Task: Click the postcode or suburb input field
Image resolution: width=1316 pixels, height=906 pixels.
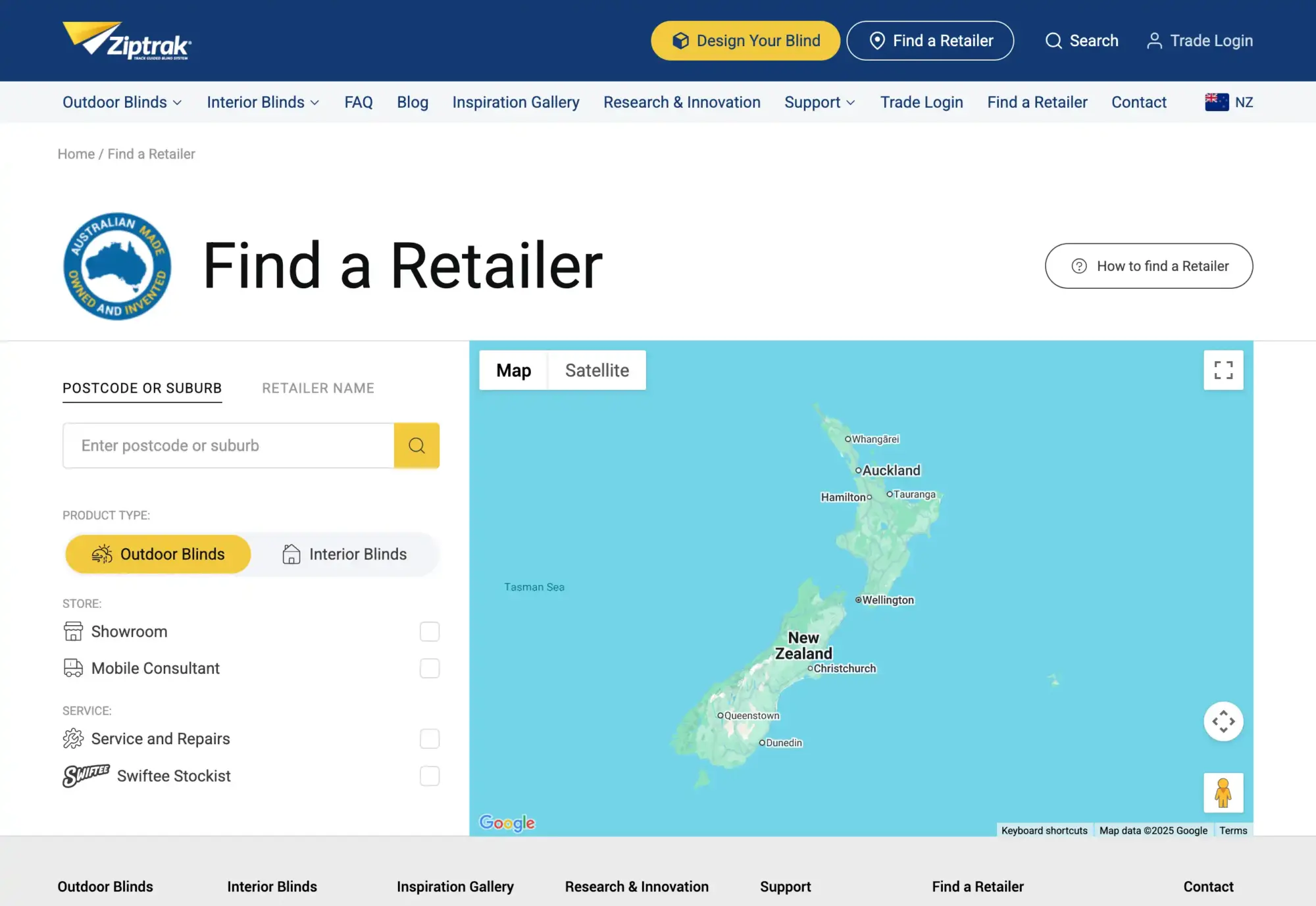Action: click(228, 445)
